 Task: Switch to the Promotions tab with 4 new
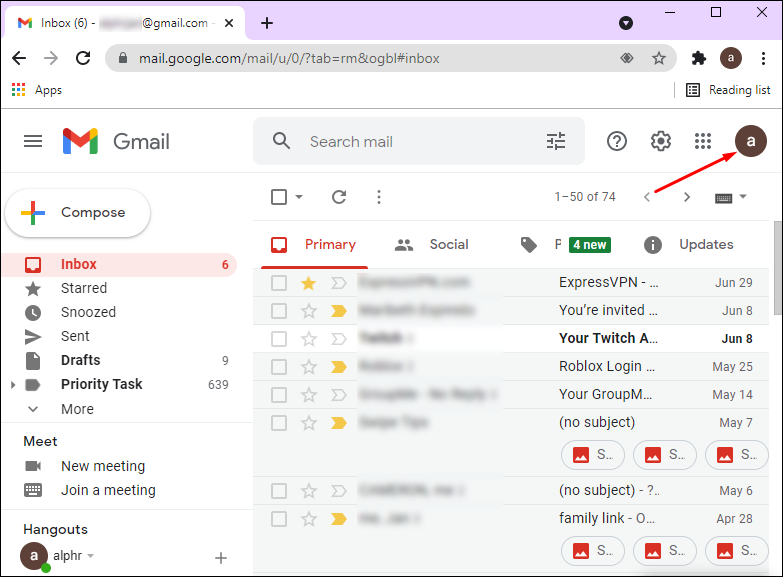pos(564,244)
